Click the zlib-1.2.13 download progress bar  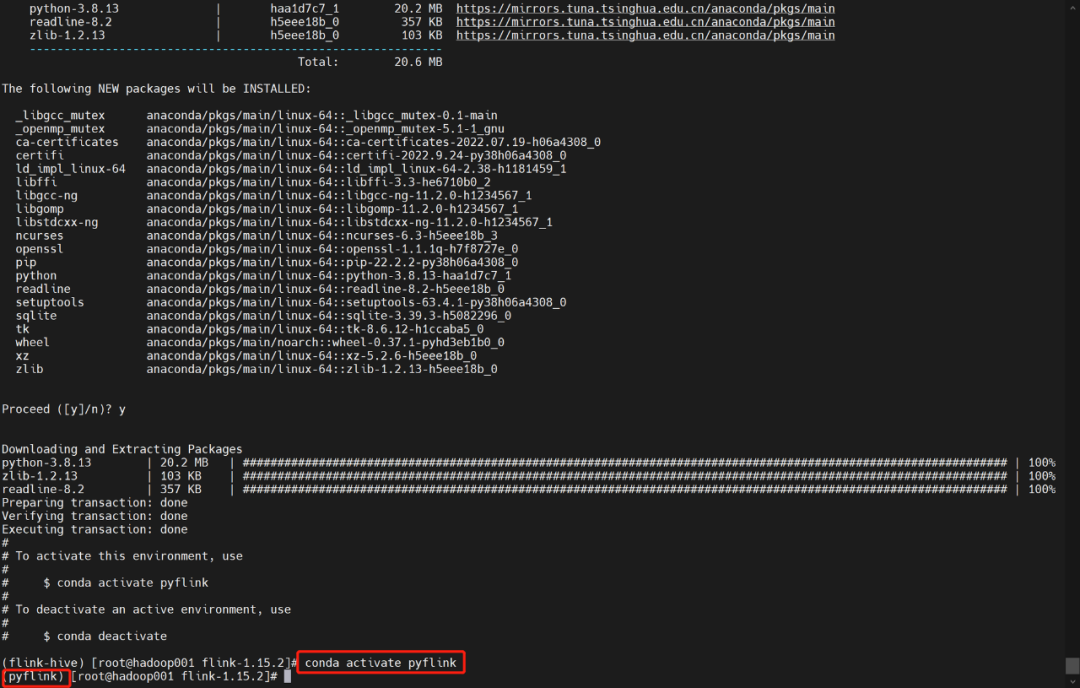[625, 476]
